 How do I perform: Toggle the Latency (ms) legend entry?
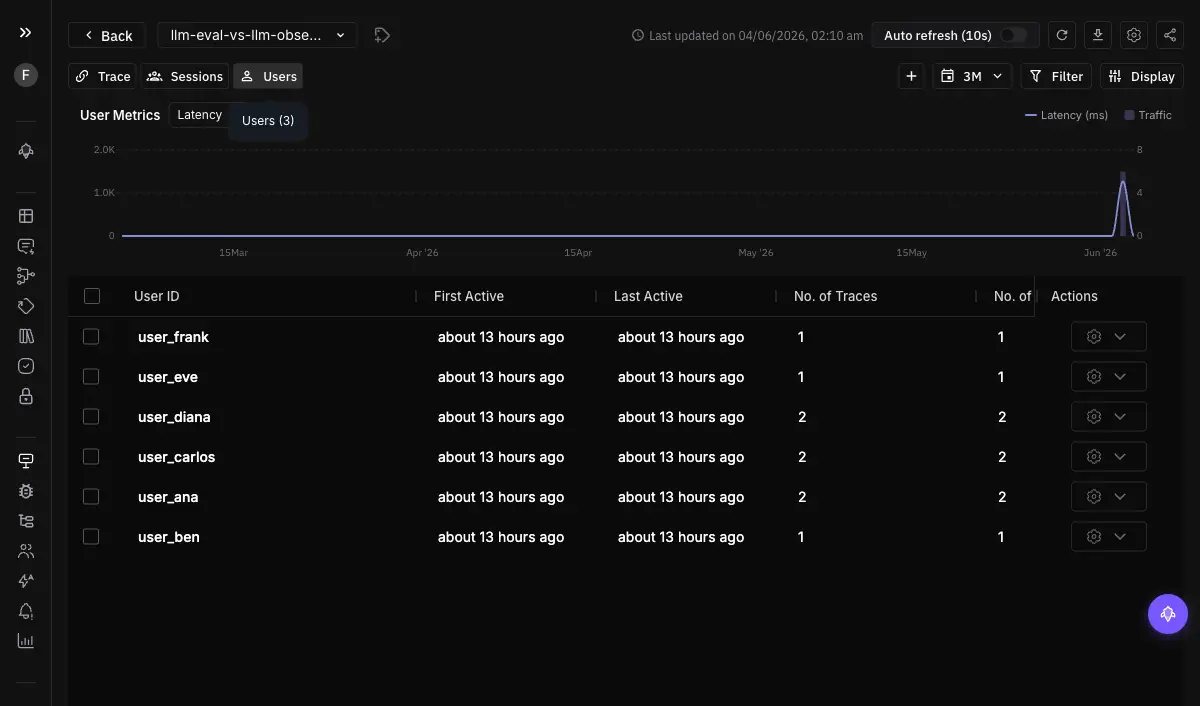[x=1066, y=115]
